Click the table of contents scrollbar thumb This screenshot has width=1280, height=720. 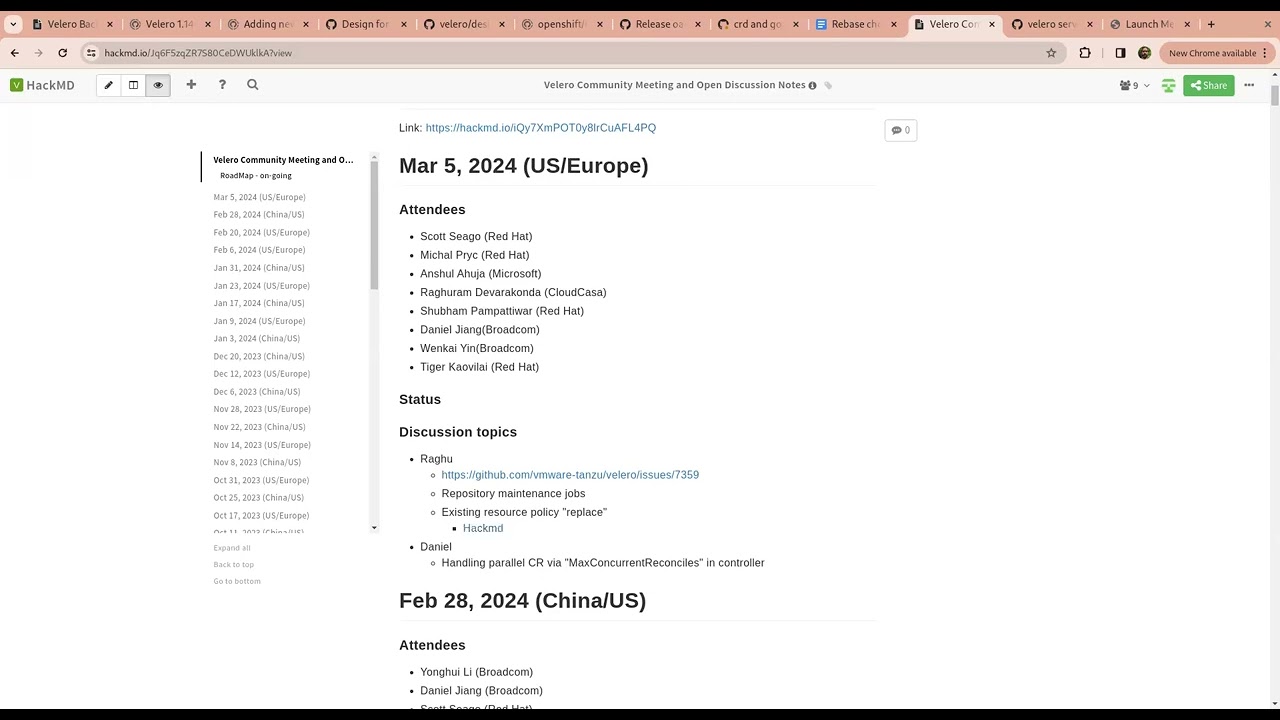coord(375,225)
